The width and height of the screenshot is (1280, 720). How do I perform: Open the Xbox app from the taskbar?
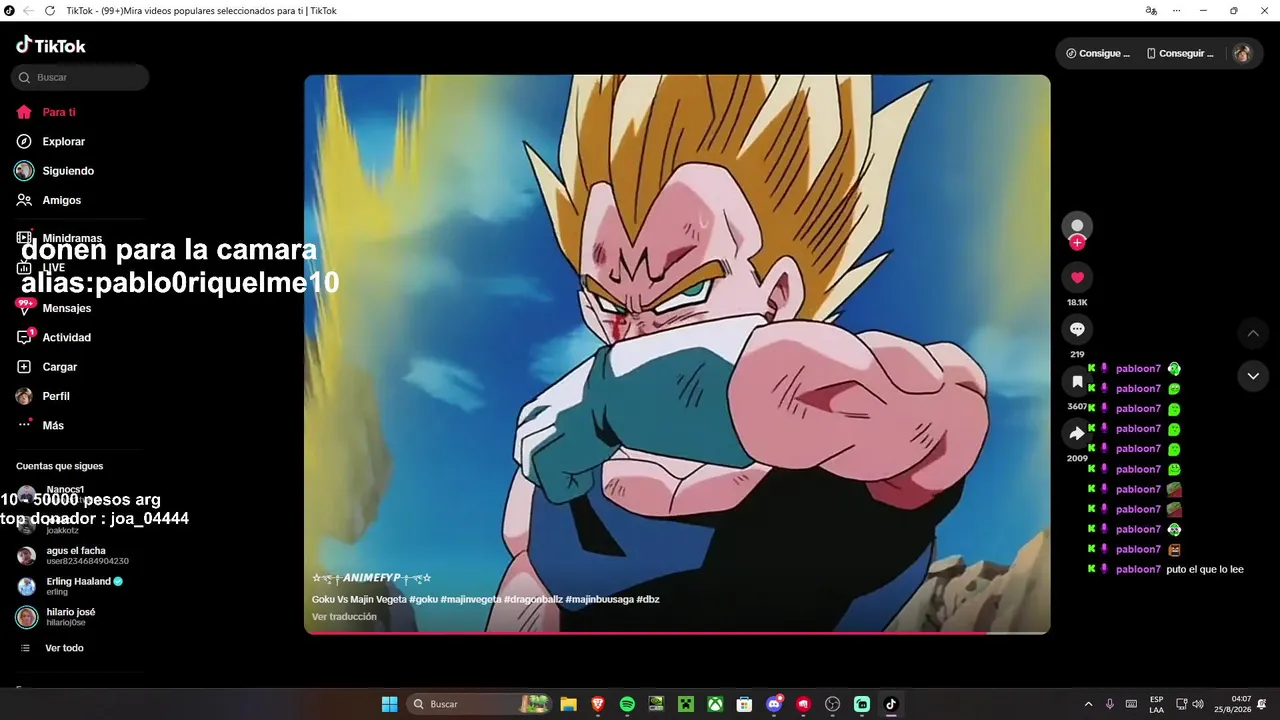tap(715, 704)
